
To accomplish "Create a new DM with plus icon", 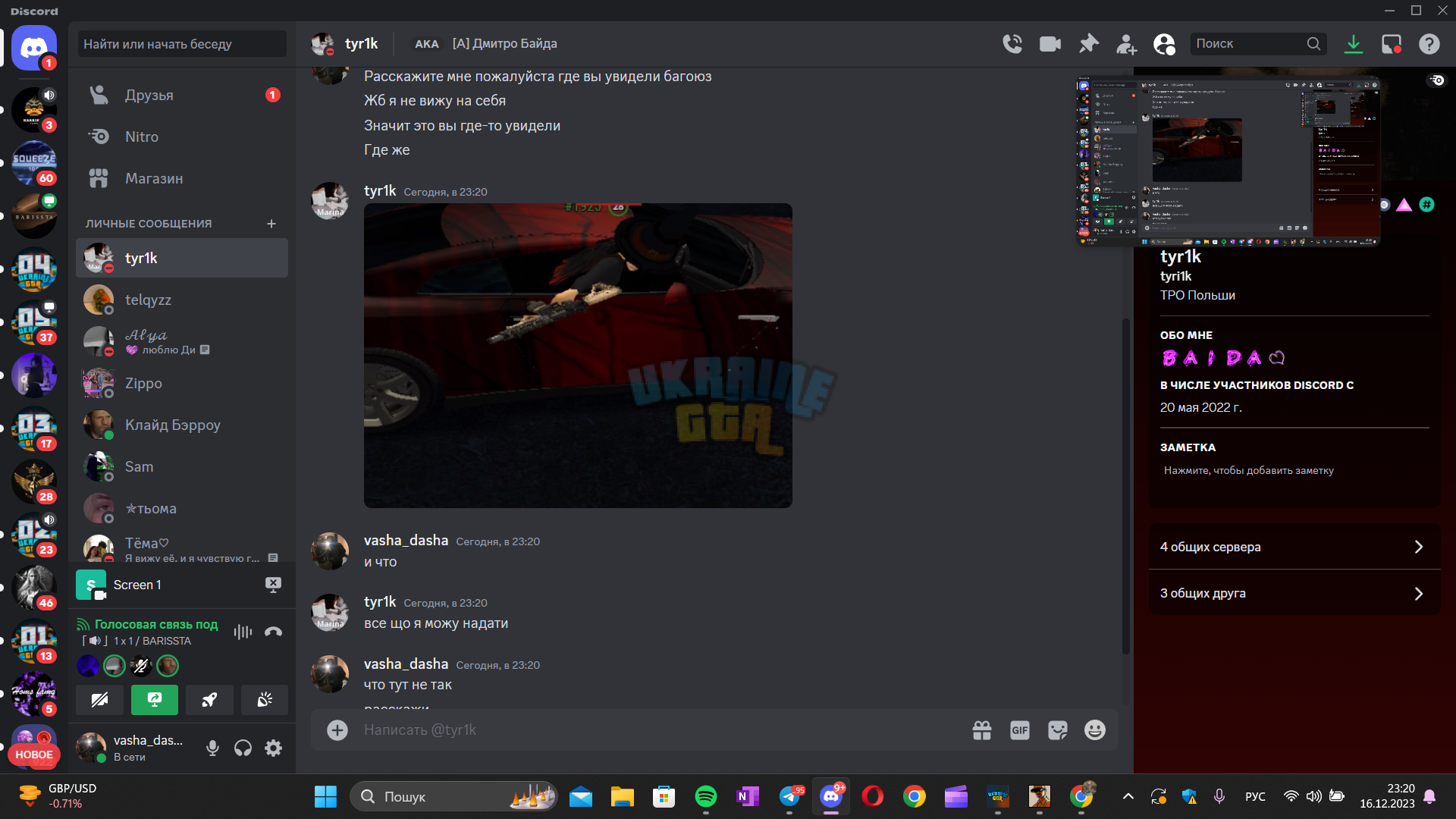I will [271, 224].
